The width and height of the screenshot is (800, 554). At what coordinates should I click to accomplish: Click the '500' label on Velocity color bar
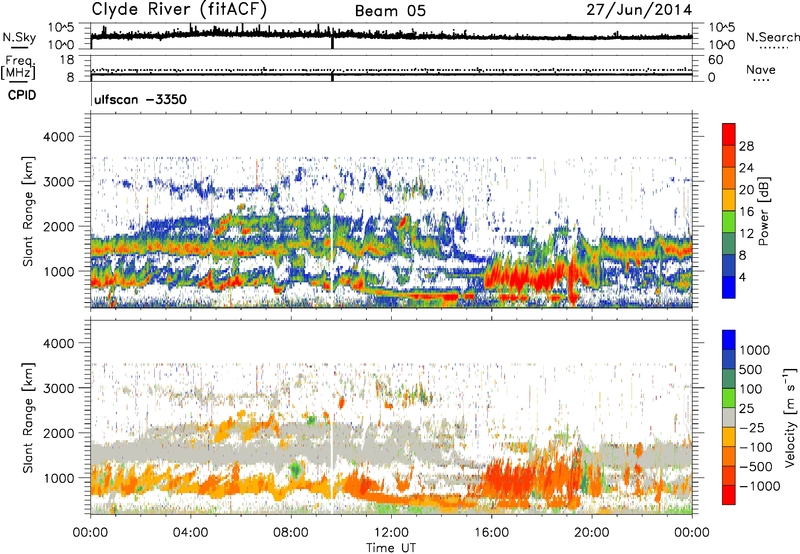tap(751, 370)
